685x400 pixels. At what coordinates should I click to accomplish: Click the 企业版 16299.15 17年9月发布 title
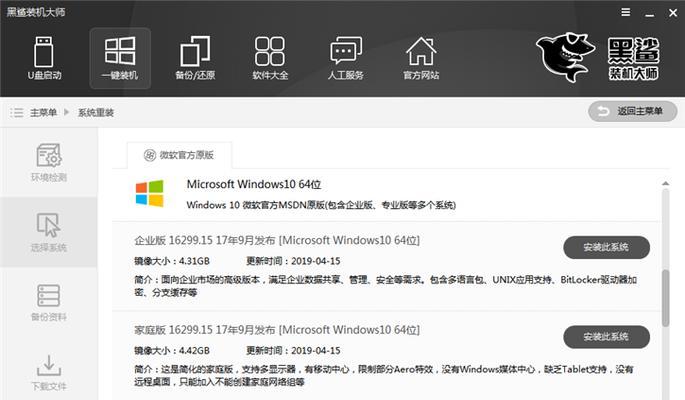[277, 241]
